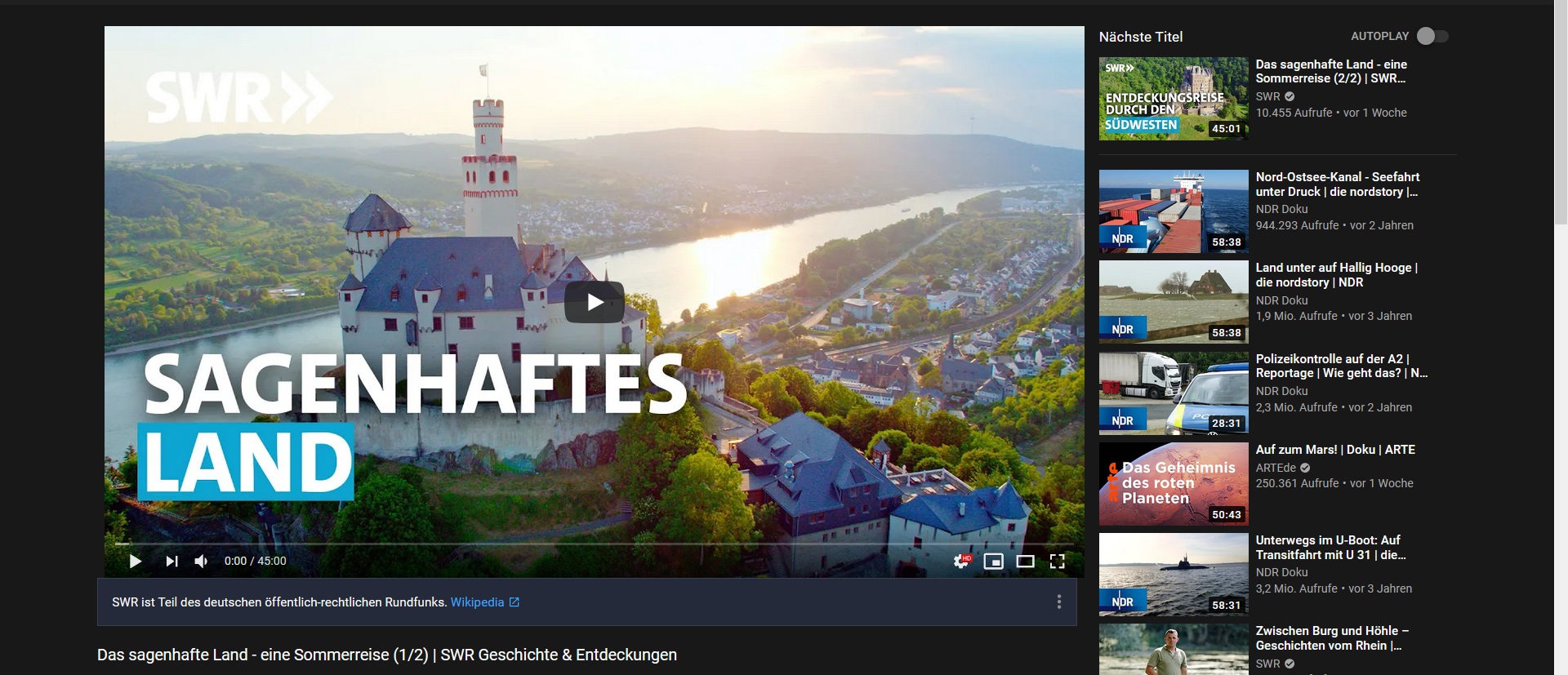Screen dimensions: 1568x675
Task: Click '10.455 Aufrufe • vor 1 Woche' text
Action: [x=1331, y=113]
